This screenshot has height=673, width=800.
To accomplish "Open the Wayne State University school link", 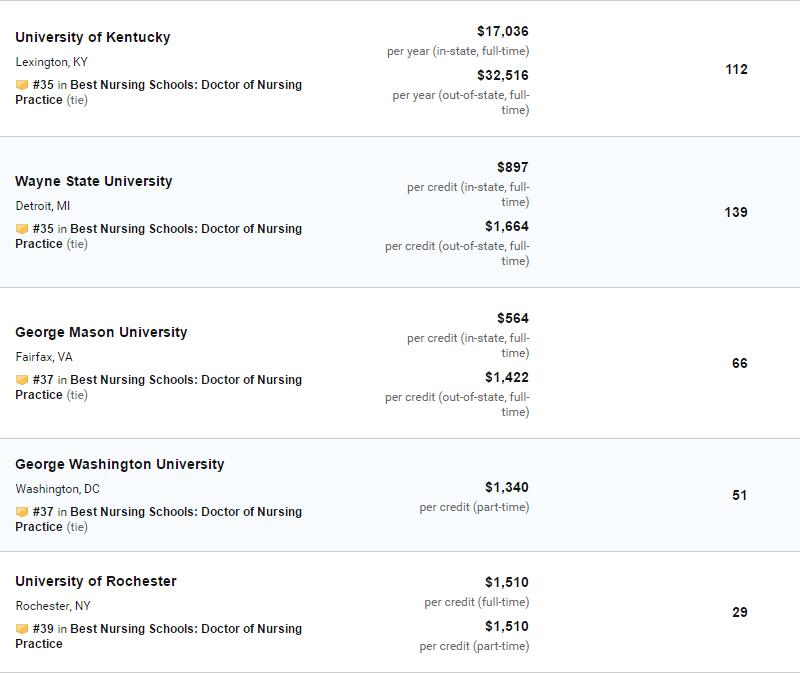I will point(94,181).
